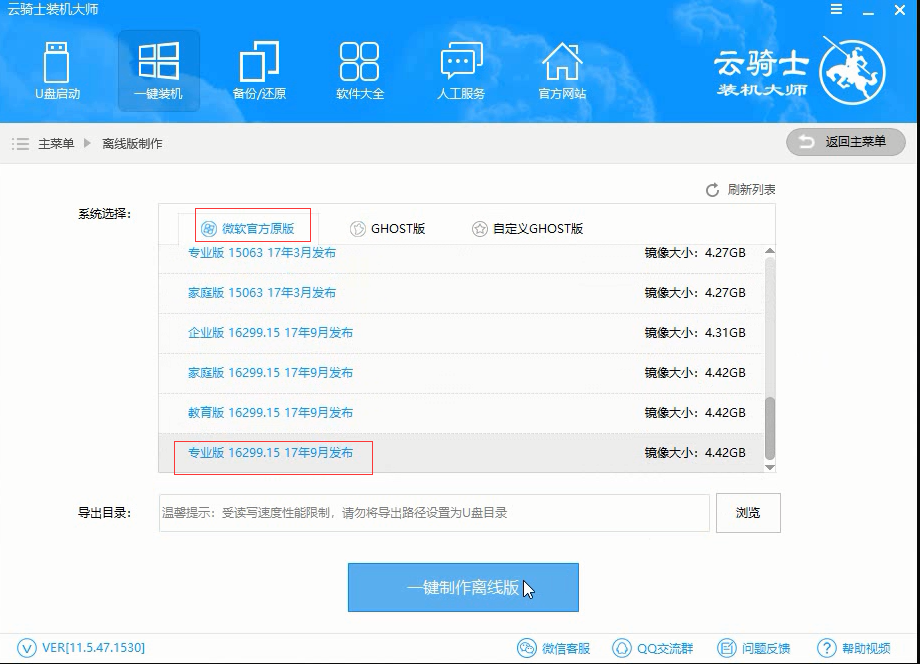Click VER[11.5.47.1530] version text
Screen dimensions: 920x664
(93, 648)
